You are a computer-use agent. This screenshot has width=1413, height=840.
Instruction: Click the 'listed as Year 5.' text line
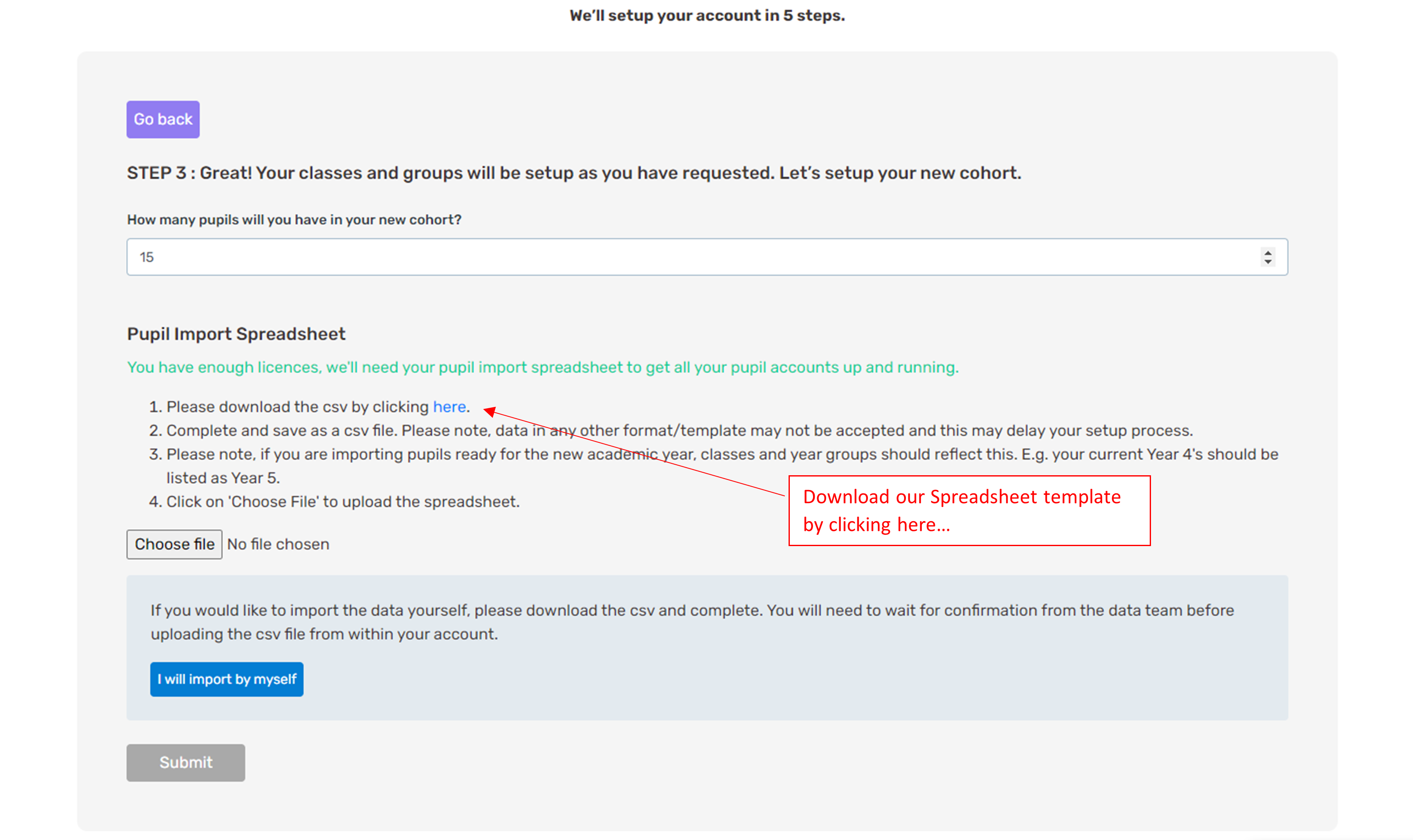[x=223, y=478]
